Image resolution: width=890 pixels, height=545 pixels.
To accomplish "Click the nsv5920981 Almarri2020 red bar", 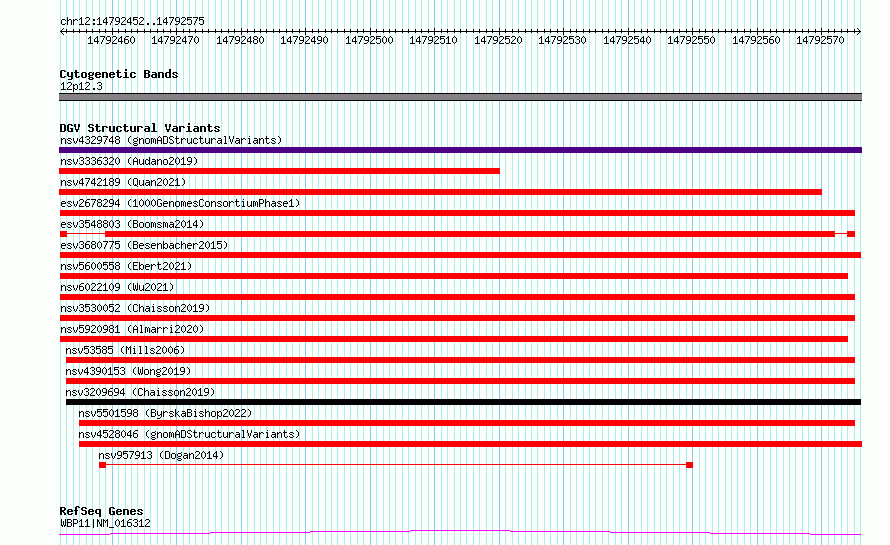I will 454,339.
